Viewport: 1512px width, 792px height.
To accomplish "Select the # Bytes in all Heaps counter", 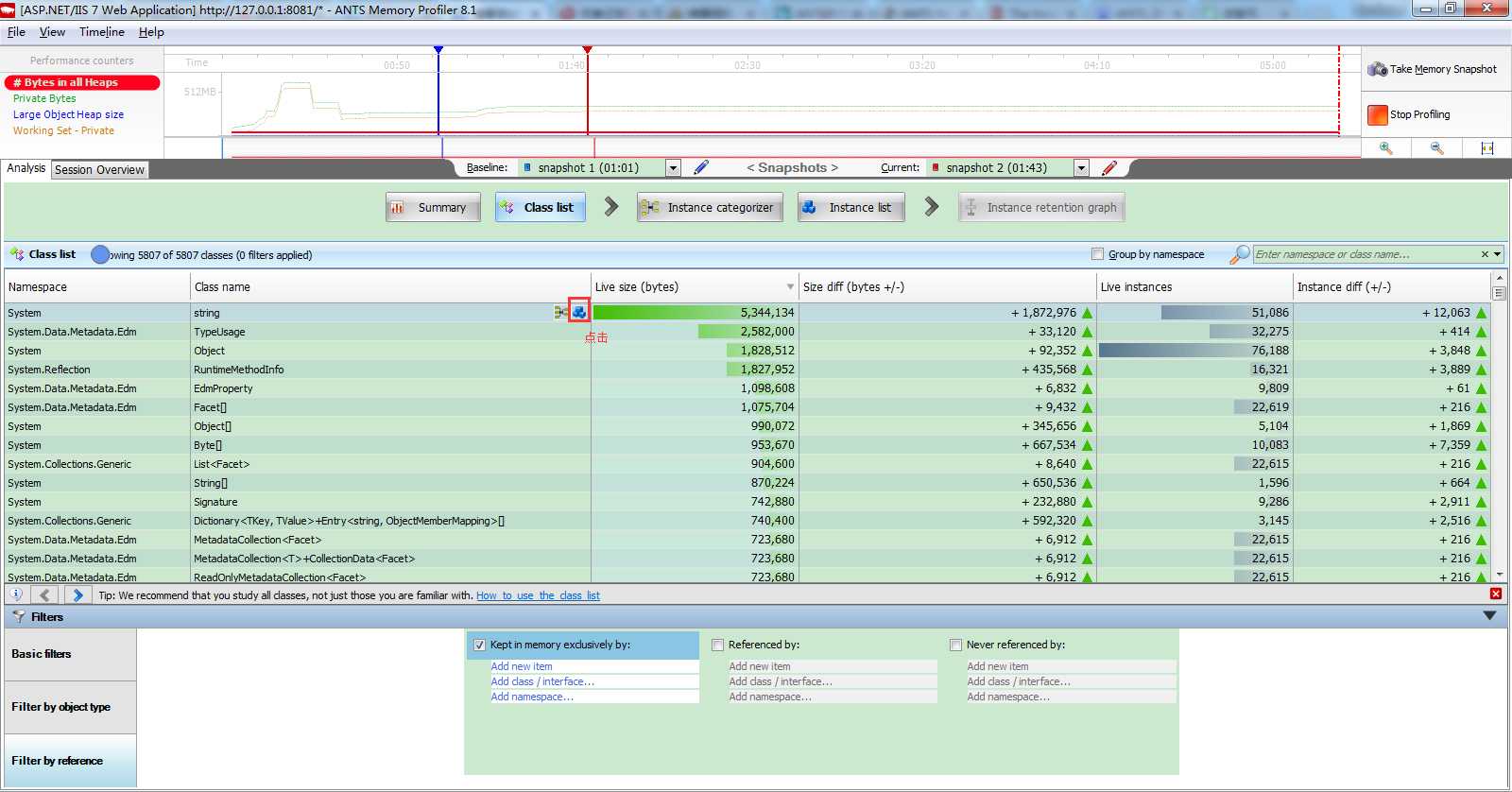I will click(82, 82).
